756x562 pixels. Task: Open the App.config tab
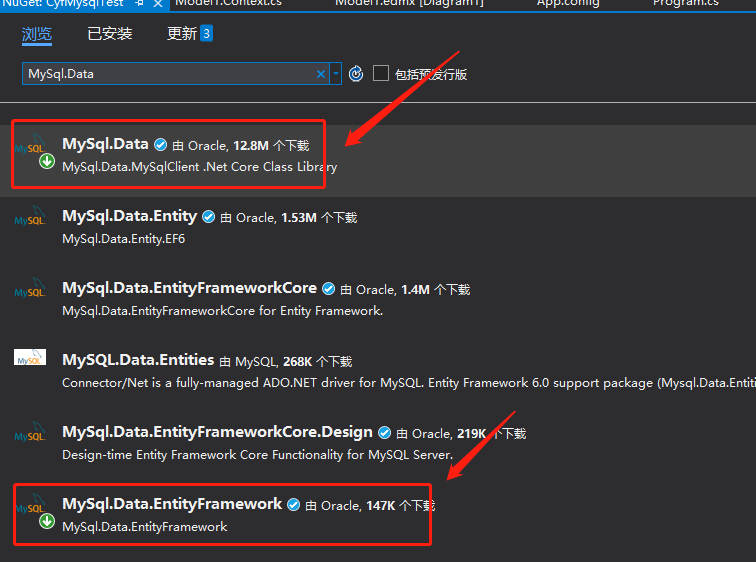pyautogui.click(x=568, y=3)
